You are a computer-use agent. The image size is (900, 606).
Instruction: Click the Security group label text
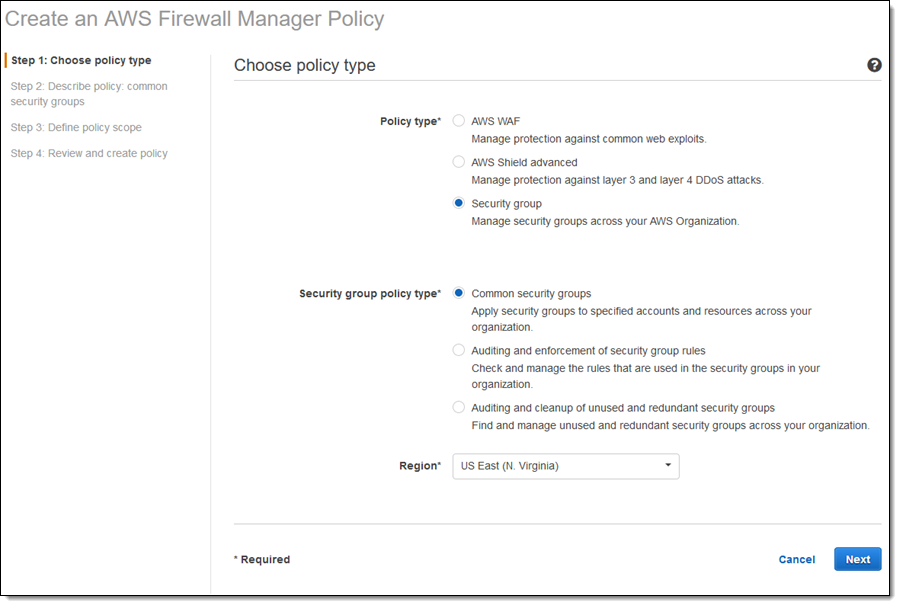506,204
